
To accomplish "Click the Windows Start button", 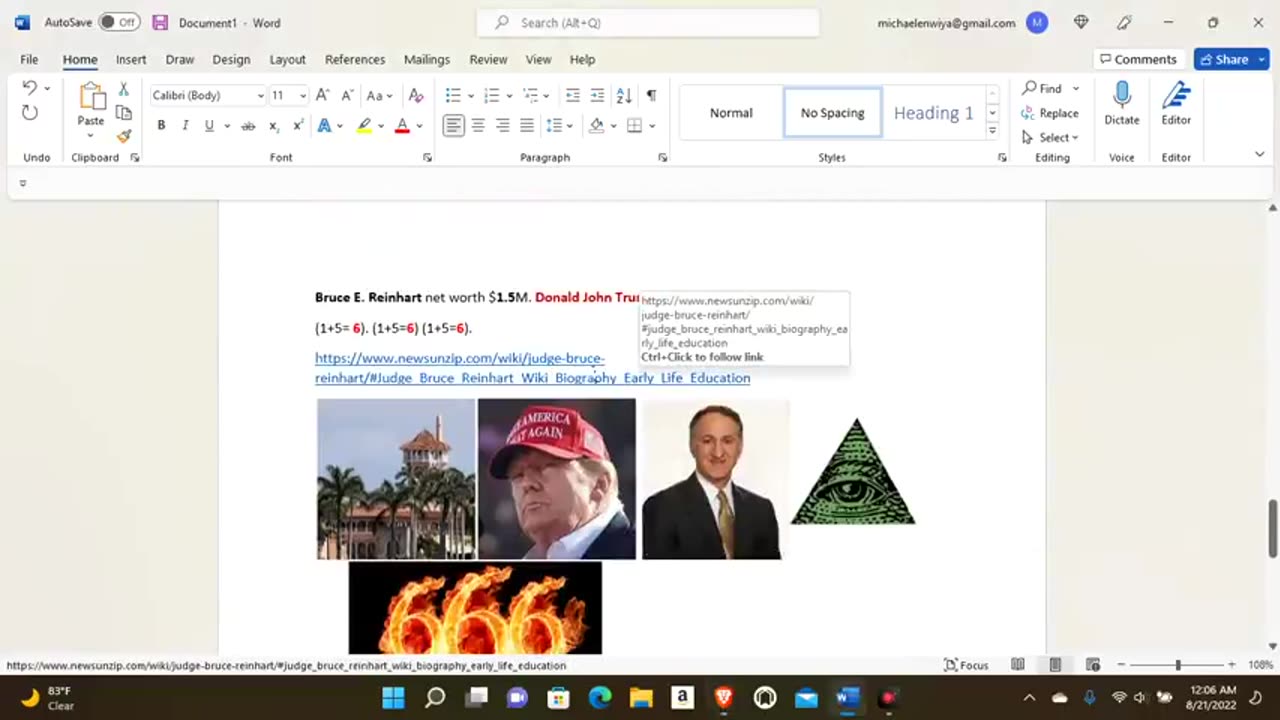I will (x=393, y=697).
